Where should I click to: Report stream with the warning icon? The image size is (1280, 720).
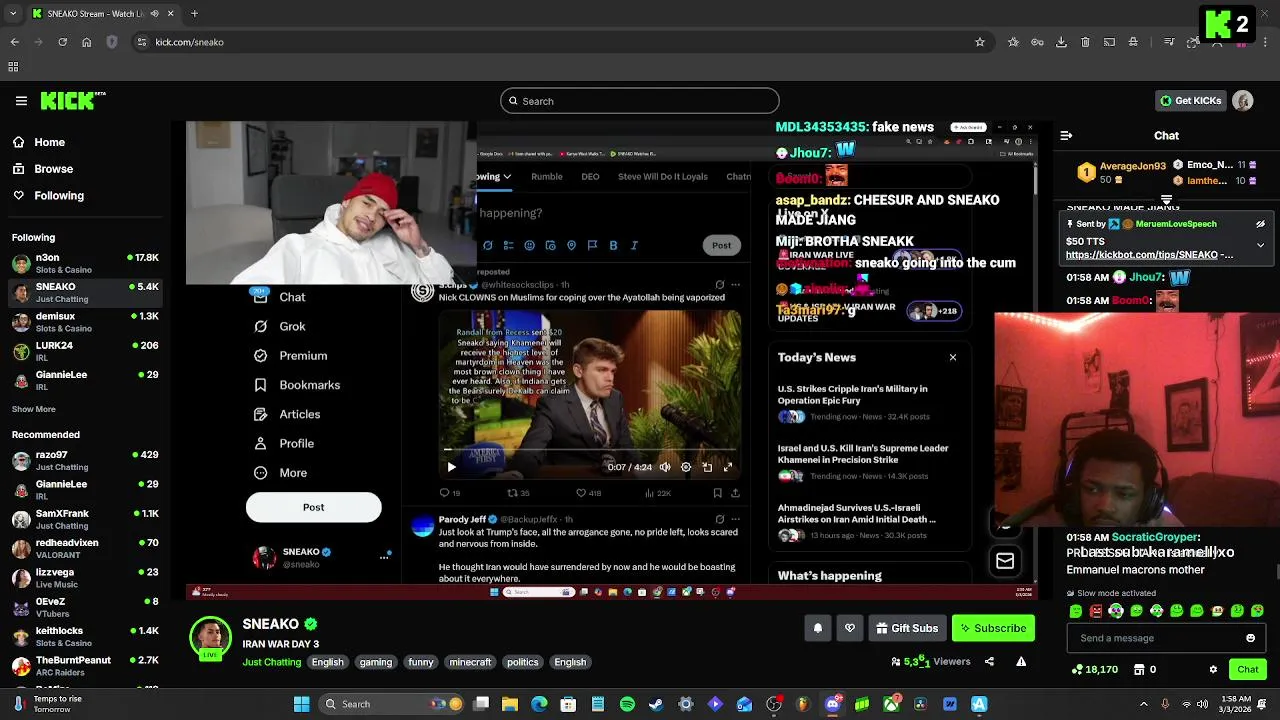1021,661
